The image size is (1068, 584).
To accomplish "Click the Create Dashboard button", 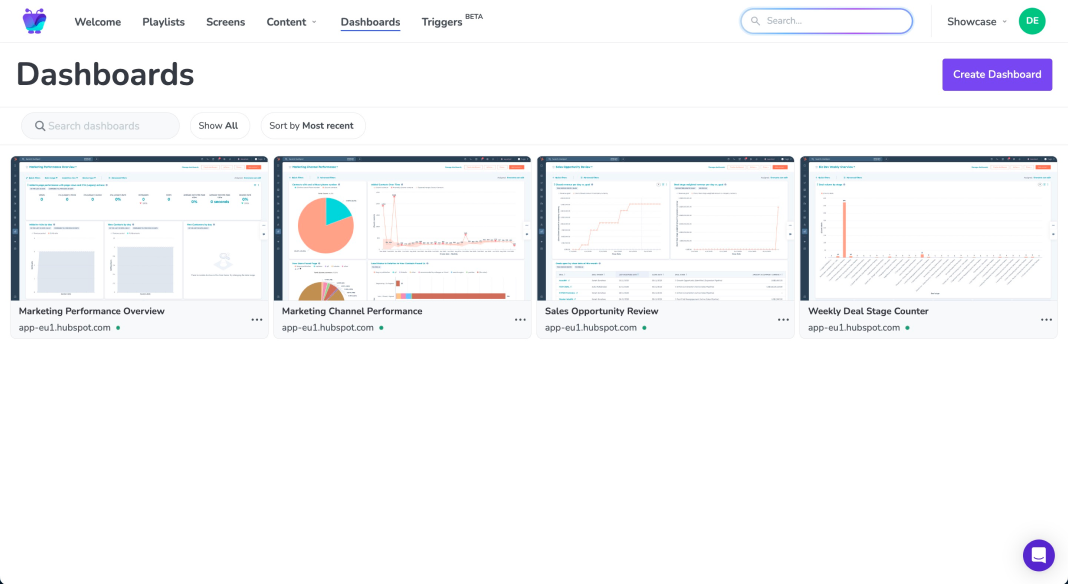I will click(x=997, y=74).
